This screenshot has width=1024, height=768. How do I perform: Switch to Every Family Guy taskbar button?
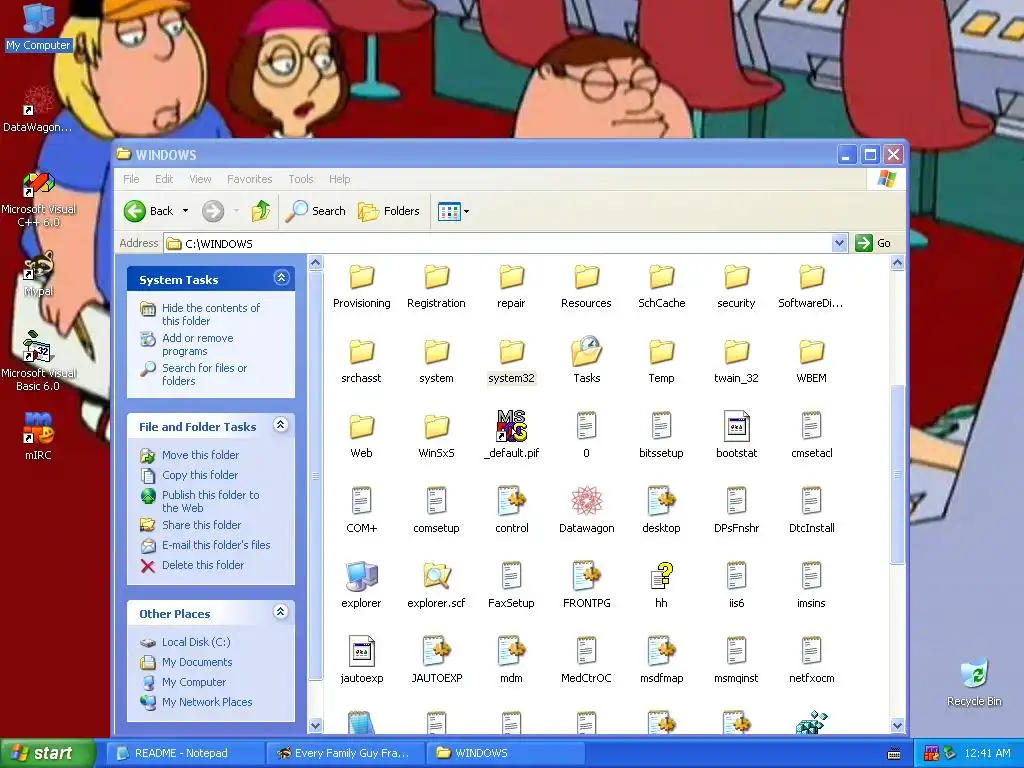click(345, 753)
